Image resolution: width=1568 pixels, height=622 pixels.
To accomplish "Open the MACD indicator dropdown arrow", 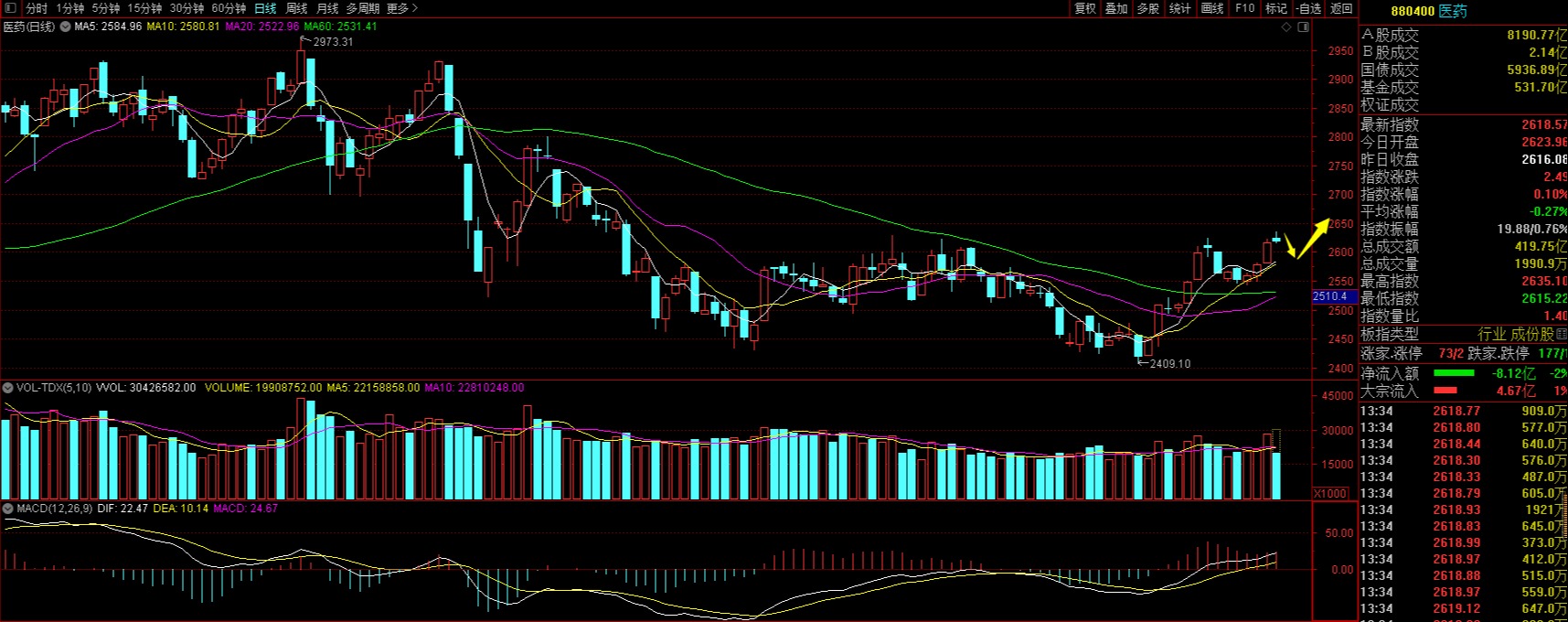I will click(8, 509).
